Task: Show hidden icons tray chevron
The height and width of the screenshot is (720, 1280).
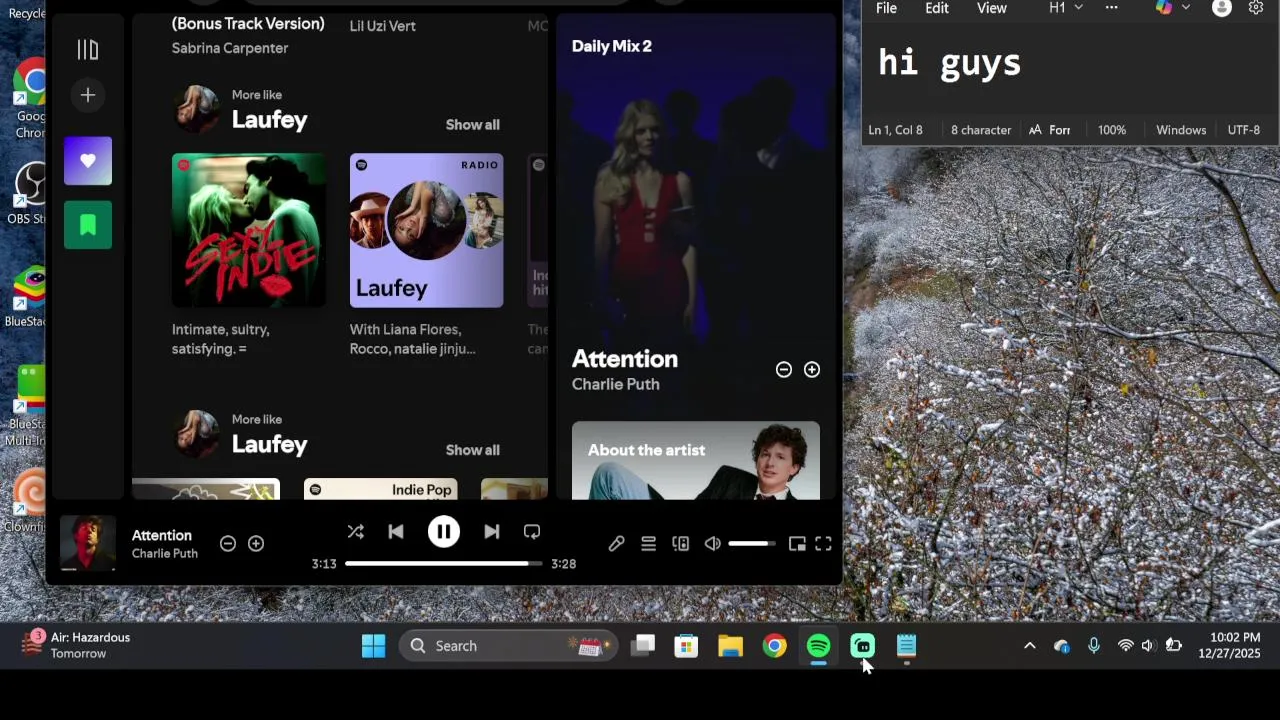Action: 1030,646
